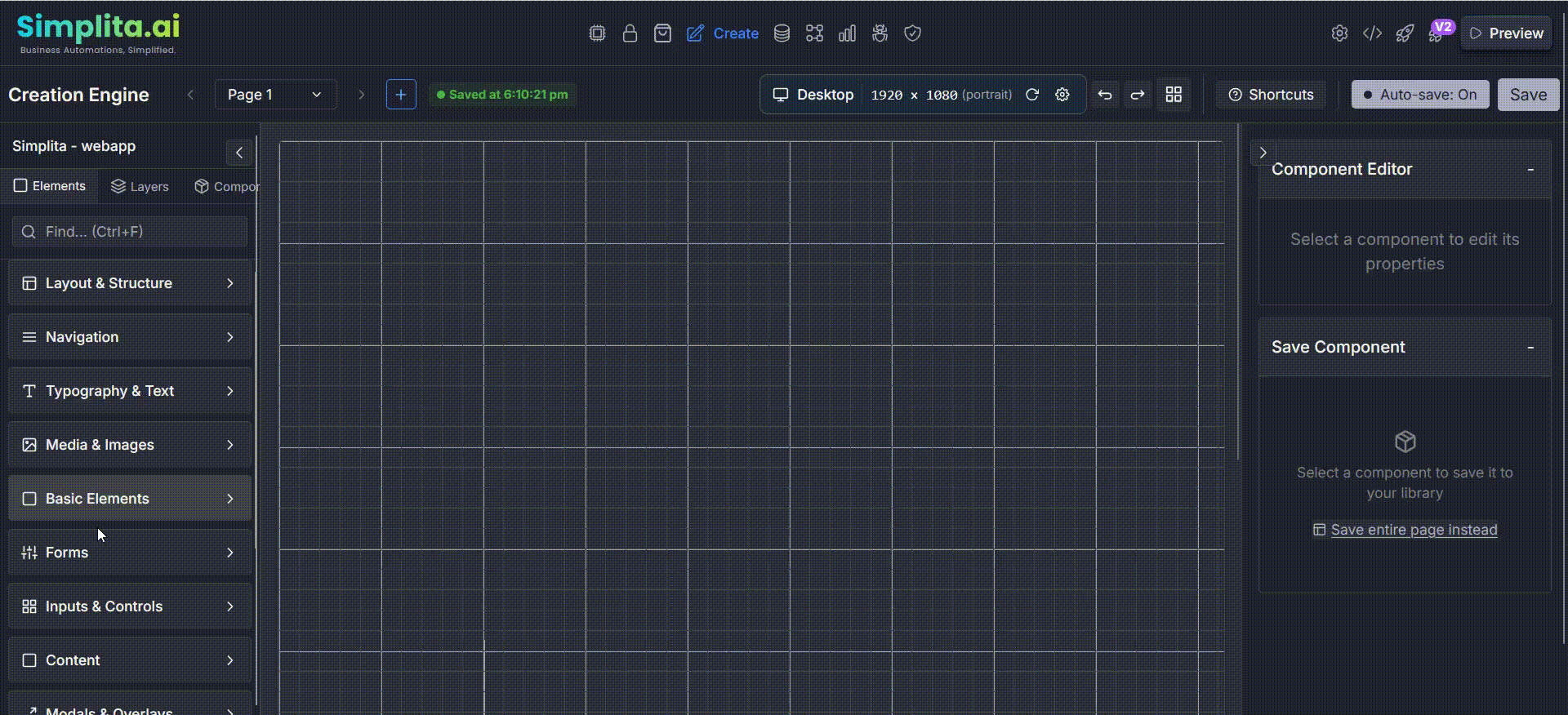The height and width of the screenshot is (715, 1568).
Task: Expand the Layout & Structure category
Action: 130,283
